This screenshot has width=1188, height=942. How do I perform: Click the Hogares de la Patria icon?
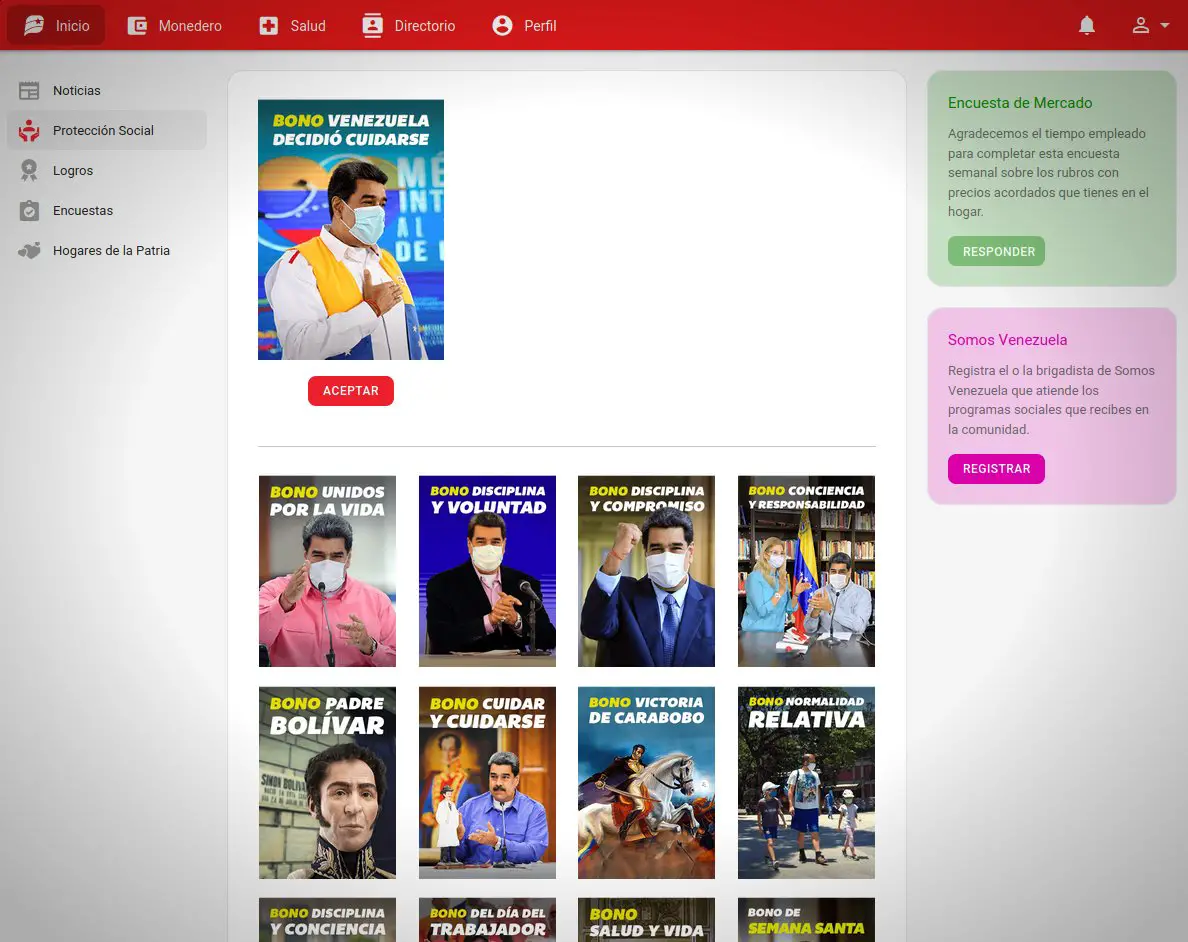pos(29,251)
